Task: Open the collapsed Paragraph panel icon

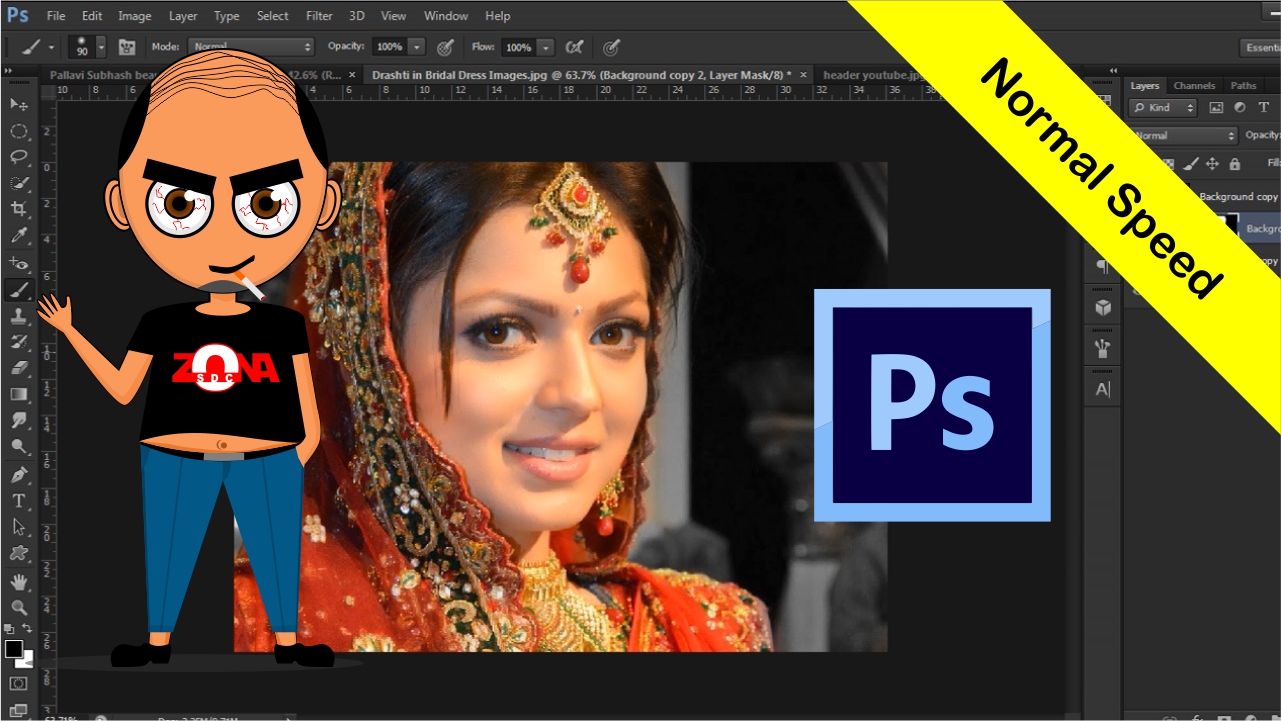Action: coord(1103,266)
